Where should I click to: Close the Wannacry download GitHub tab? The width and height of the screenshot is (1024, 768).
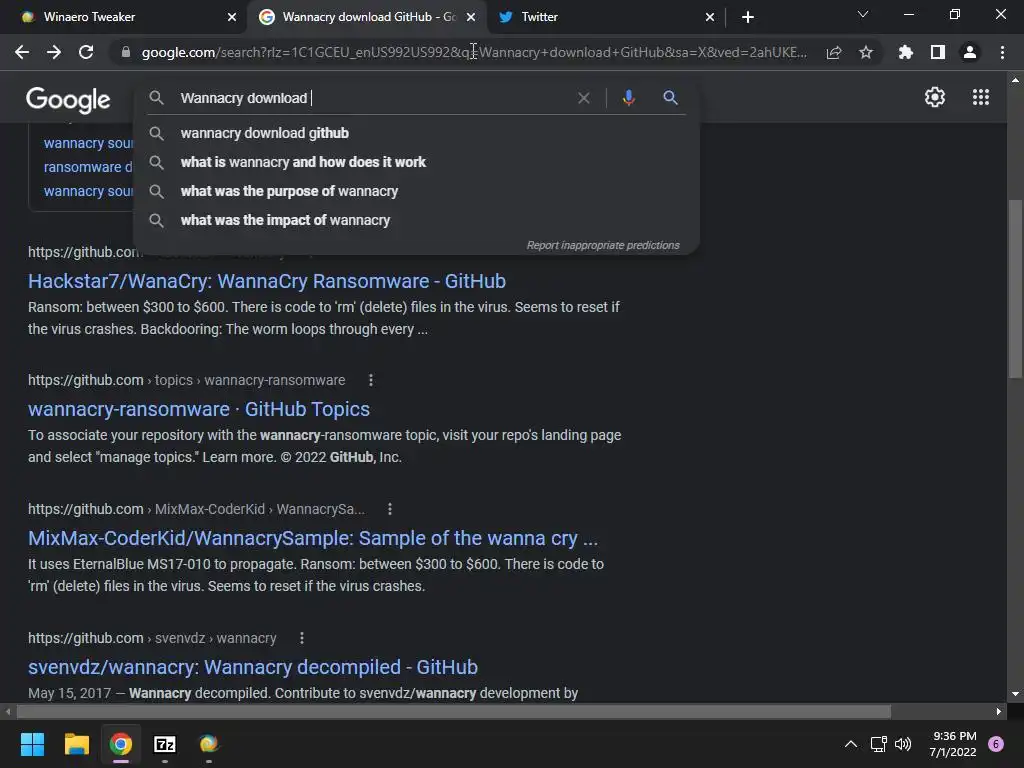pos(471,17)
